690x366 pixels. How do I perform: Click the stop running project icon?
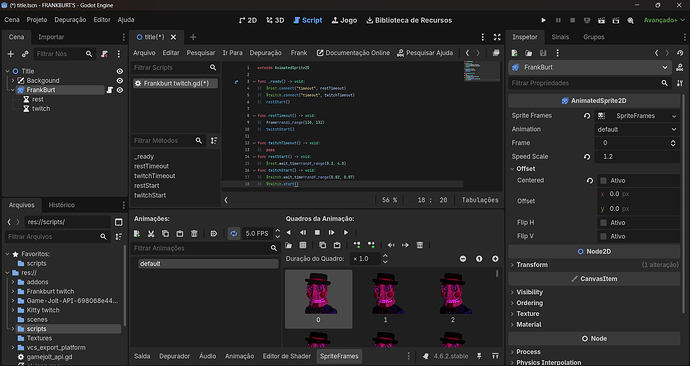(x=573, y=20)
